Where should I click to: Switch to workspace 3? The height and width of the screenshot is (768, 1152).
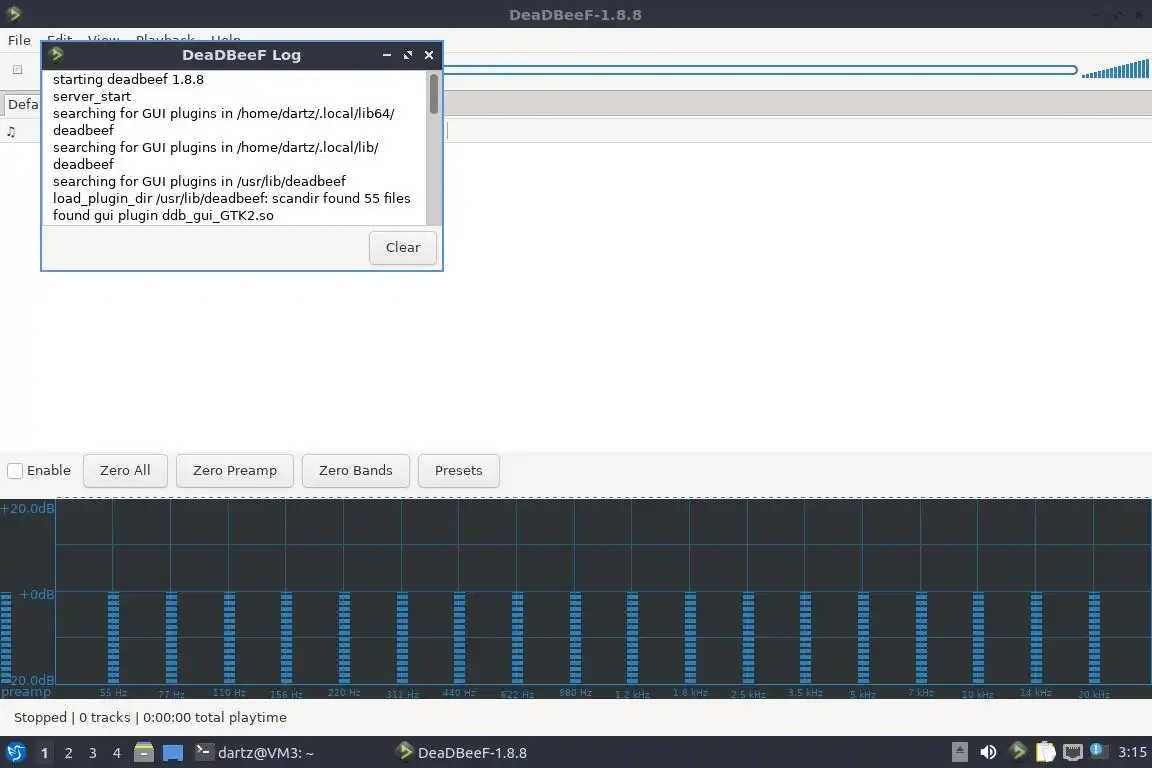pos(93,753)
